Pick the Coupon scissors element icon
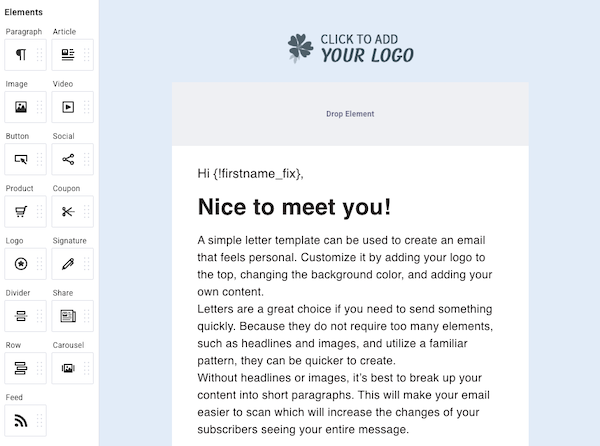 pyautogui.click(x=68, y=211)
